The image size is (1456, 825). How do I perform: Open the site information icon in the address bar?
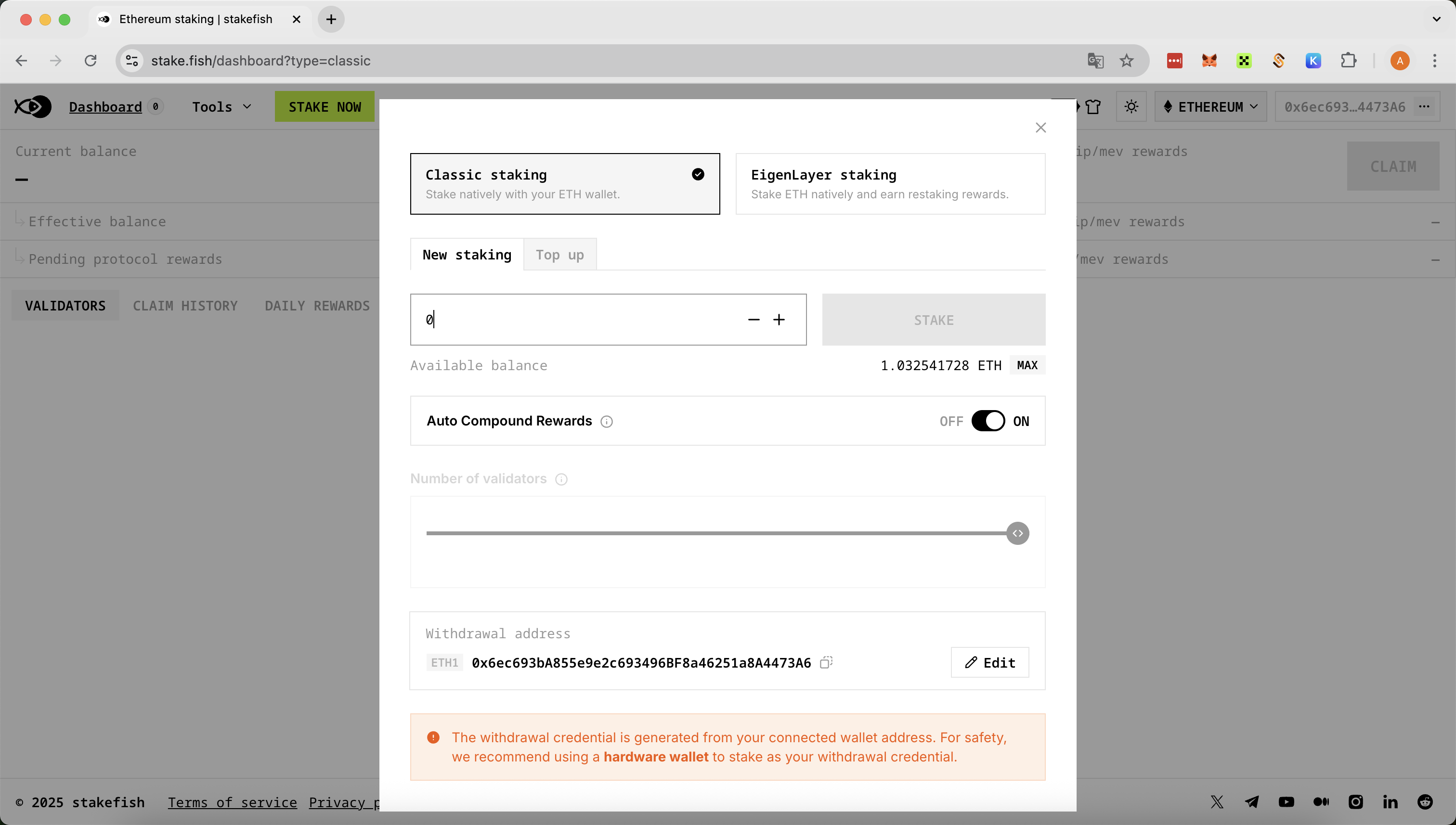(132, 61)
